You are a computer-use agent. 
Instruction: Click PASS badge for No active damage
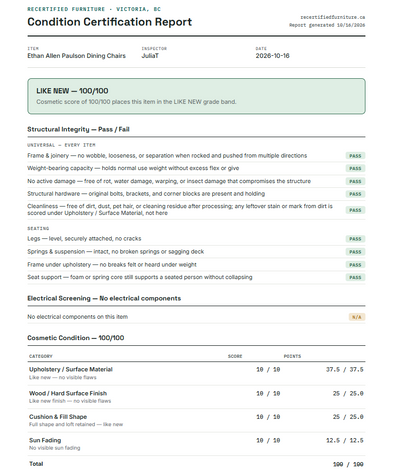click(355, 181)
